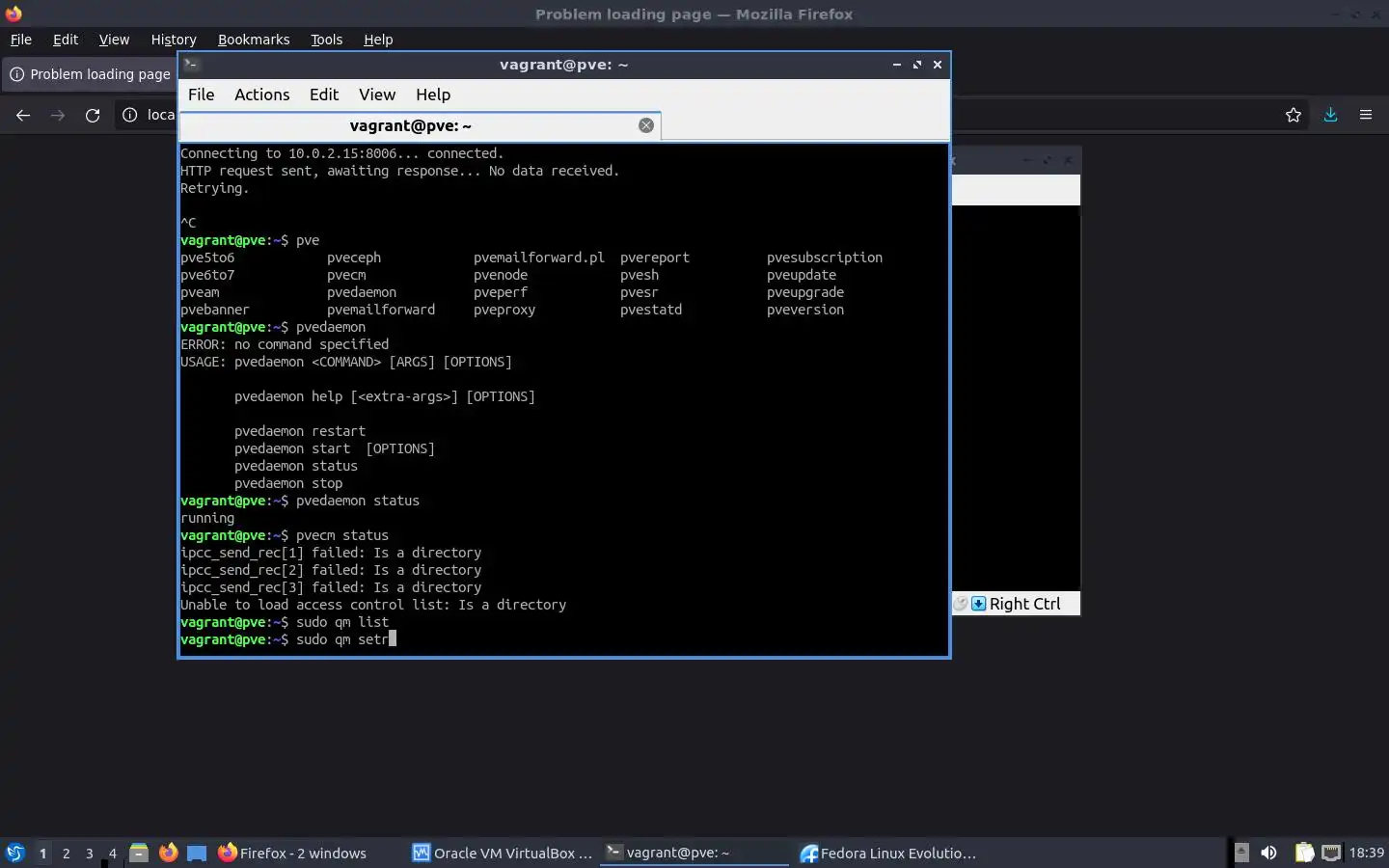The width and height of the screenshot is (1389, 868).
Task: Click the removable media tray icon
Action: click(x=1241, y=853)
